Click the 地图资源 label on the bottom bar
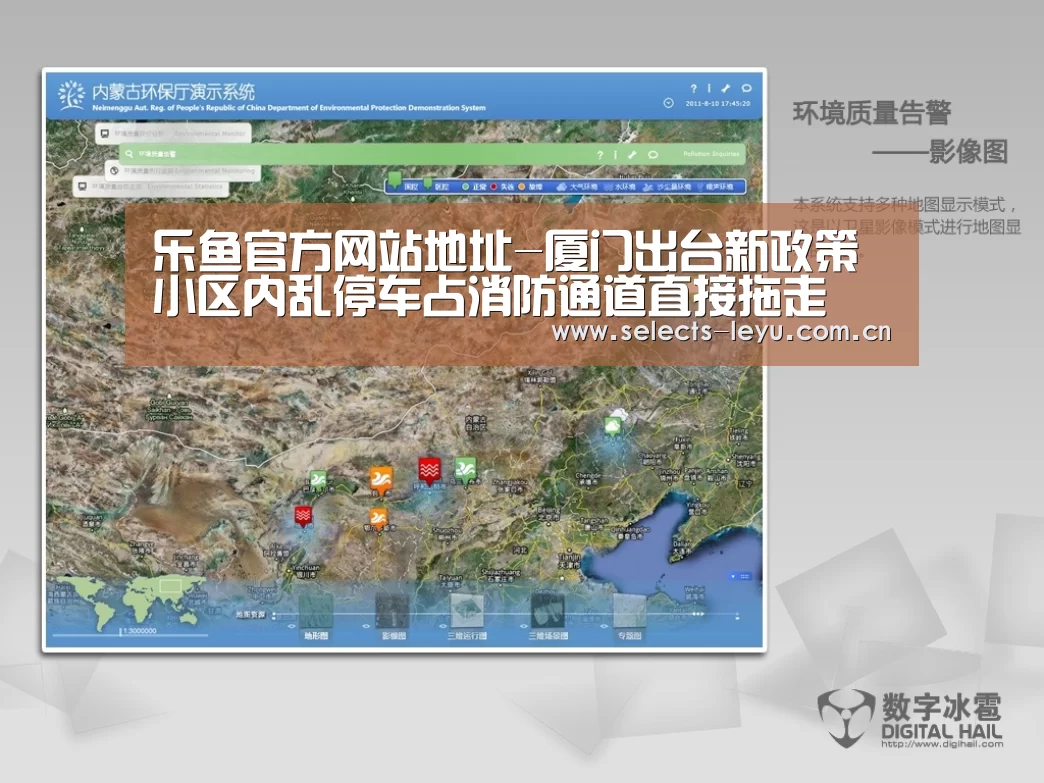This screenshot has width=1044, height=783. pyautogui.click(x=250, y=615)
